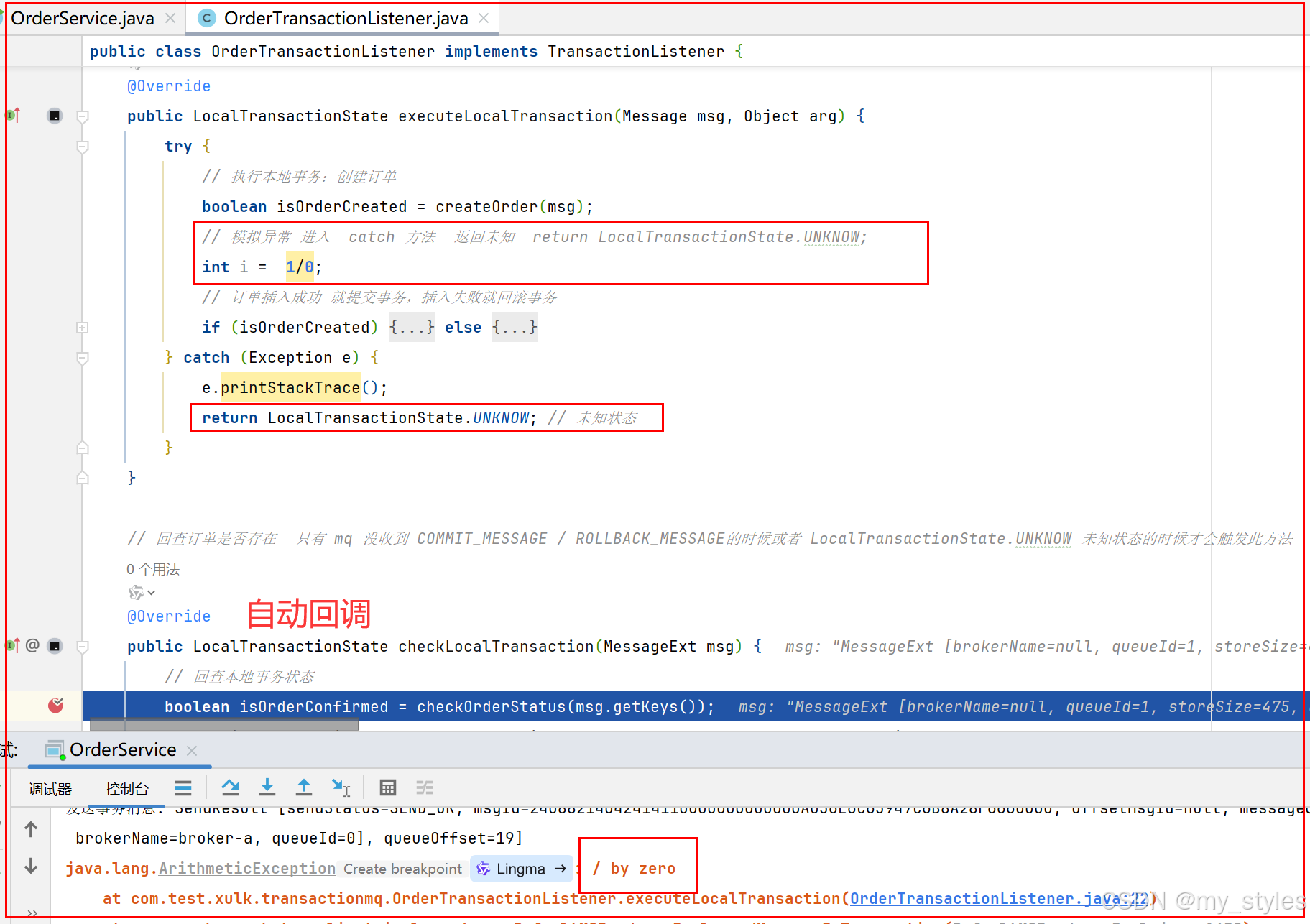Click the Step Into debug icon
The height and width of the screenshot is (924, 1310).
point(267,787)
